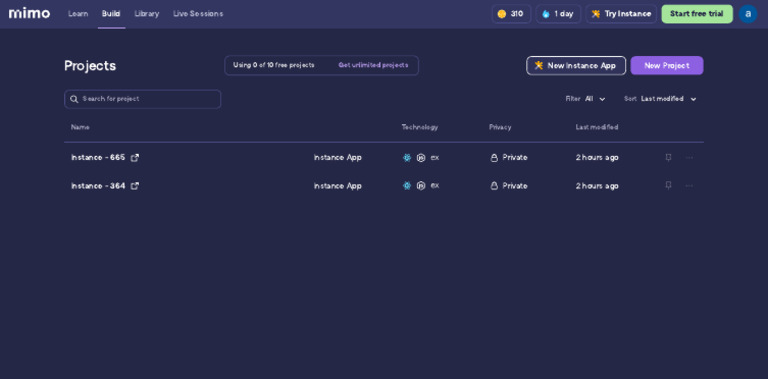Go to the Learn tab

(78, 14)
